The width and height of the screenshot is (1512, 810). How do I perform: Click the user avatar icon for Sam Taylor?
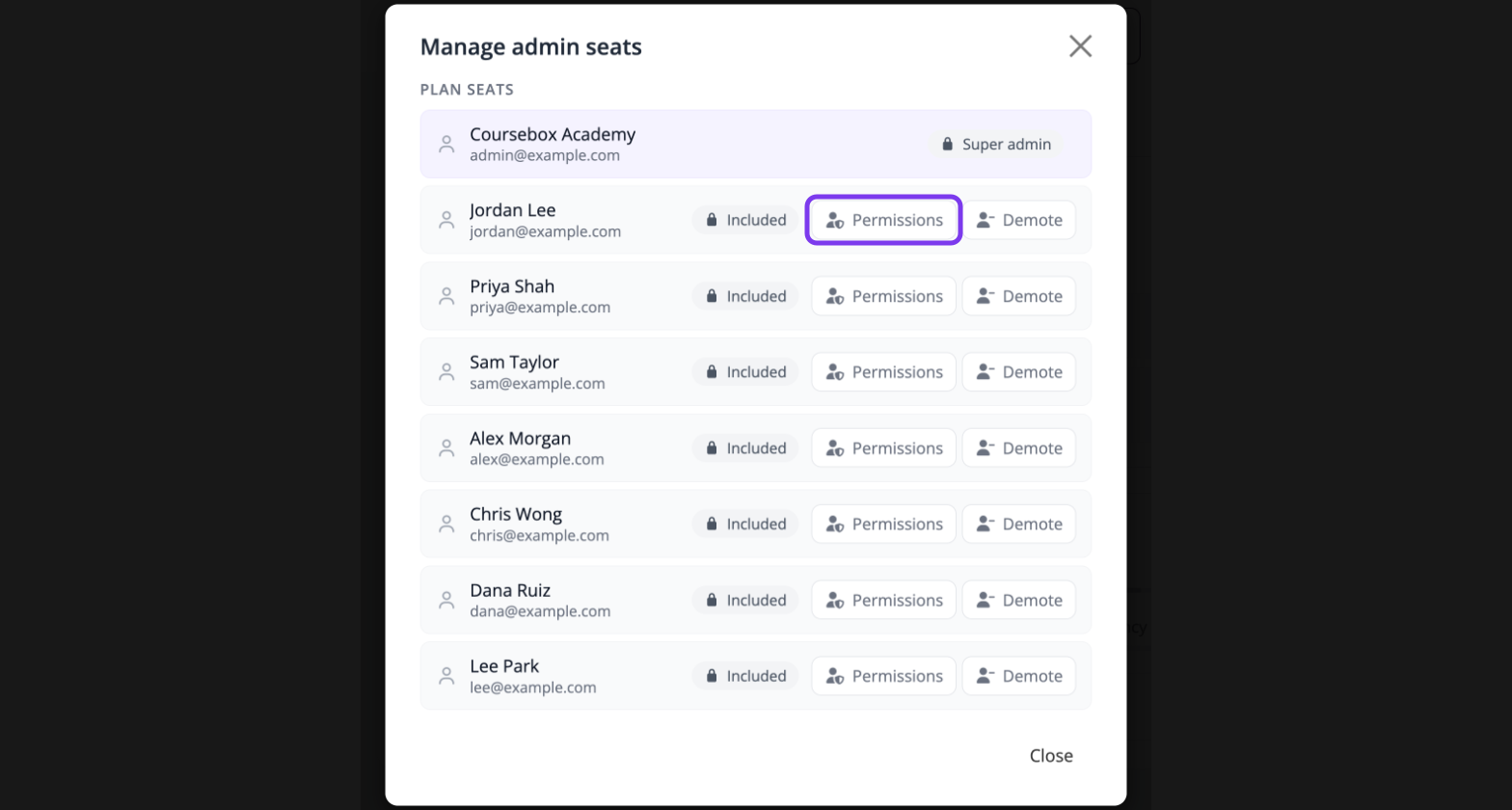tap(446, 372)
